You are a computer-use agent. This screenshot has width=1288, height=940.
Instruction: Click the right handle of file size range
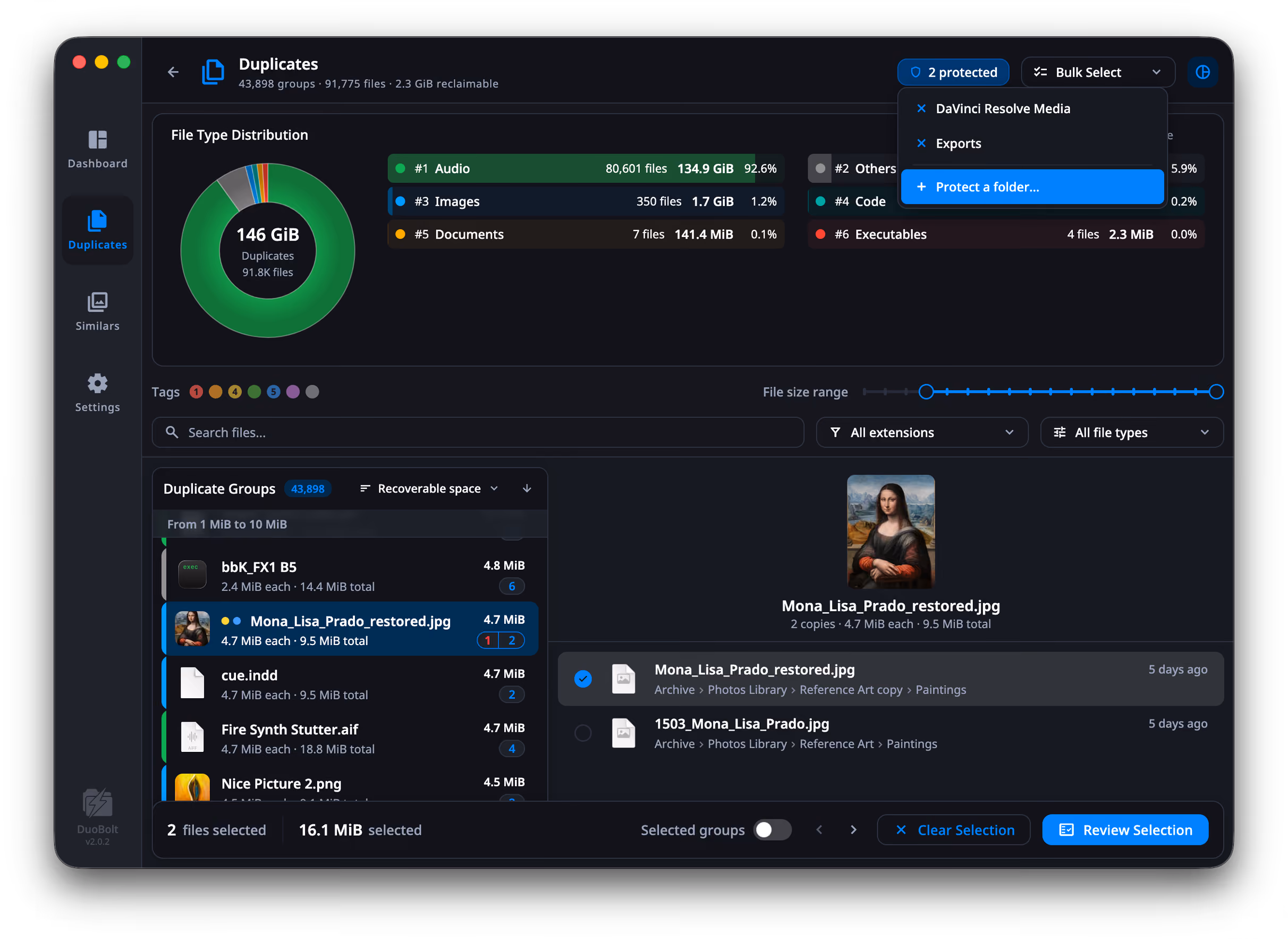point(1216,392)
